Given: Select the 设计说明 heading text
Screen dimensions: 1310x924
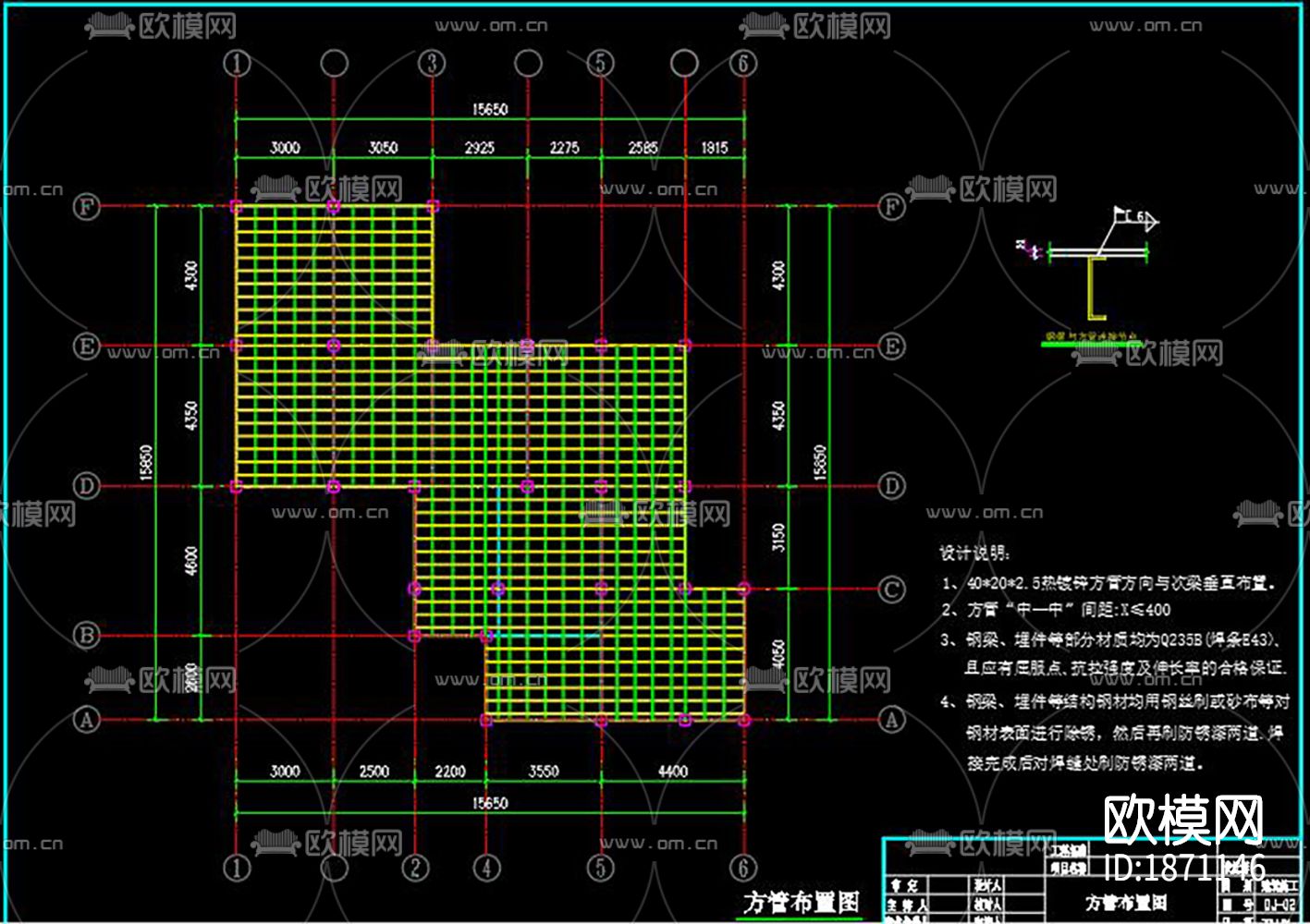Looking at the screenshot, I should point(974,553).
